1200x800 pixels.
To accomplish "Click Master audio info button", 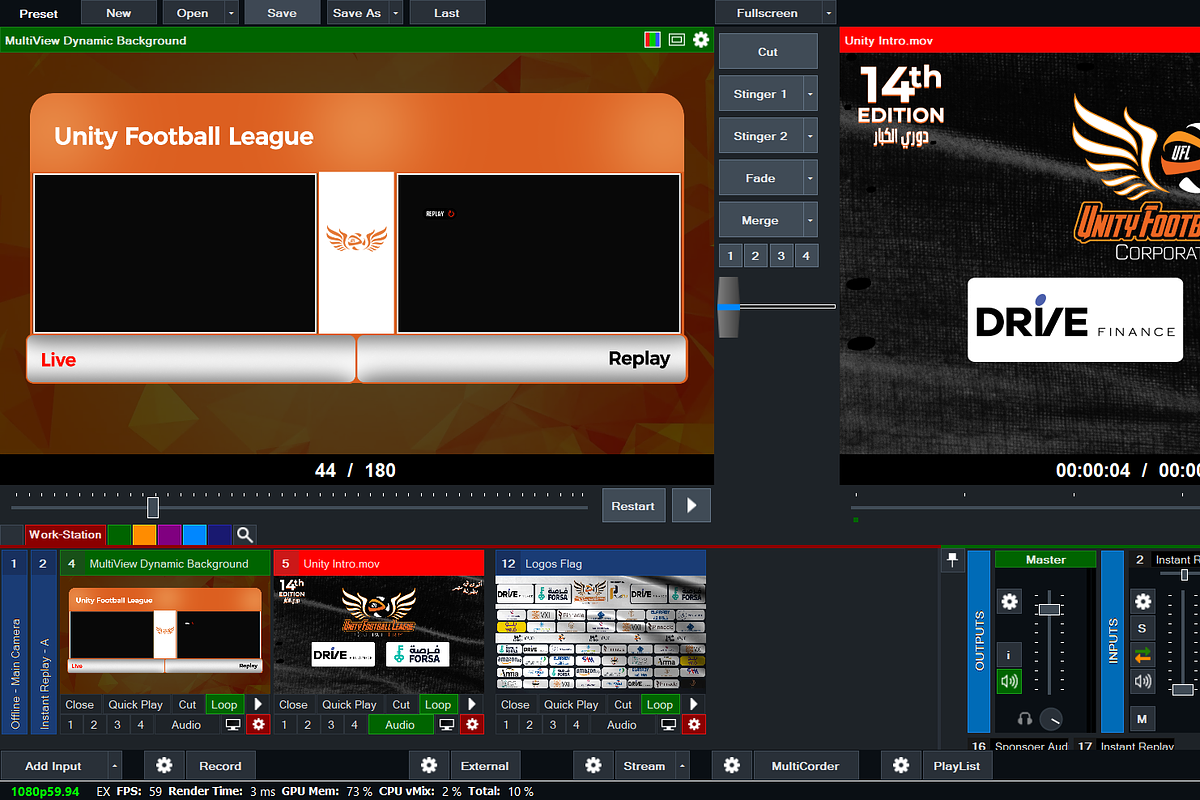I will pyautogui.click(x=1009, y=655).
